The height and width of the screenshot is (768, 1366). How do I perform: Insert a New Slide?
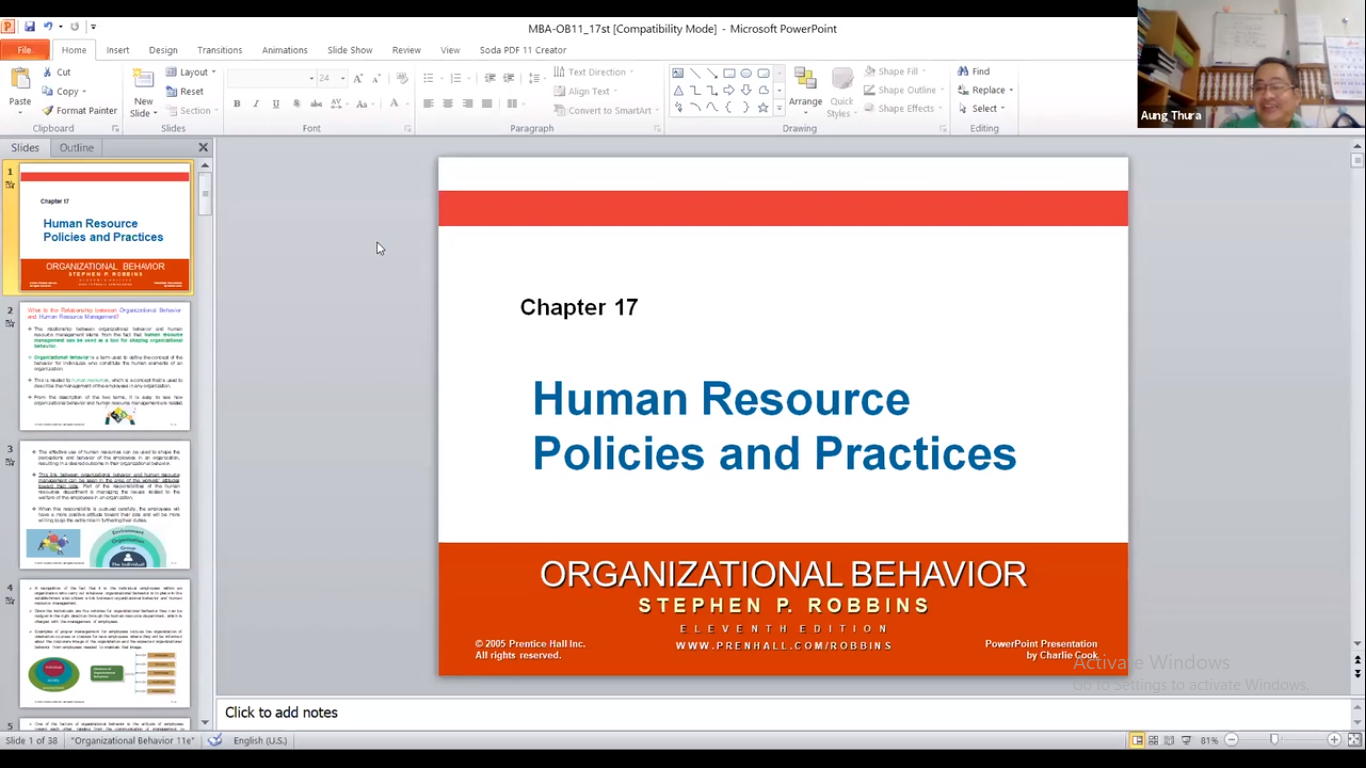click(x=143, y=93)
